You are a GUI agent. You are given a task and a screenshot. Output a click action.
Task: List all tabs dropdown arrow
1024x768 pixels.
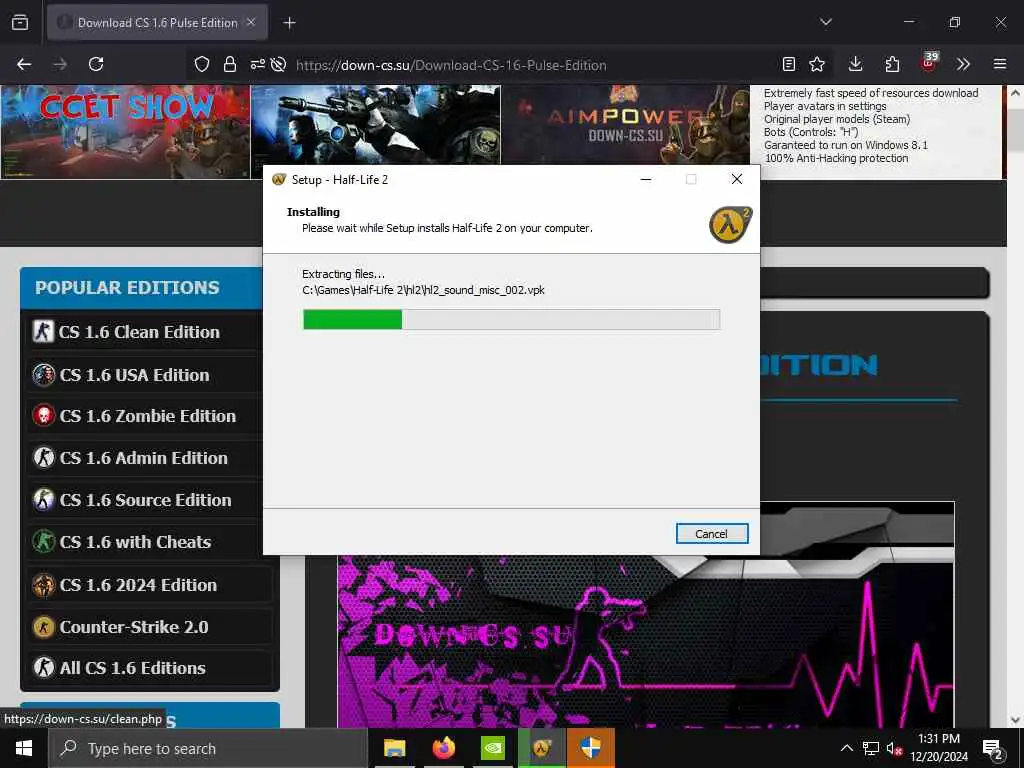click(826, 22)
